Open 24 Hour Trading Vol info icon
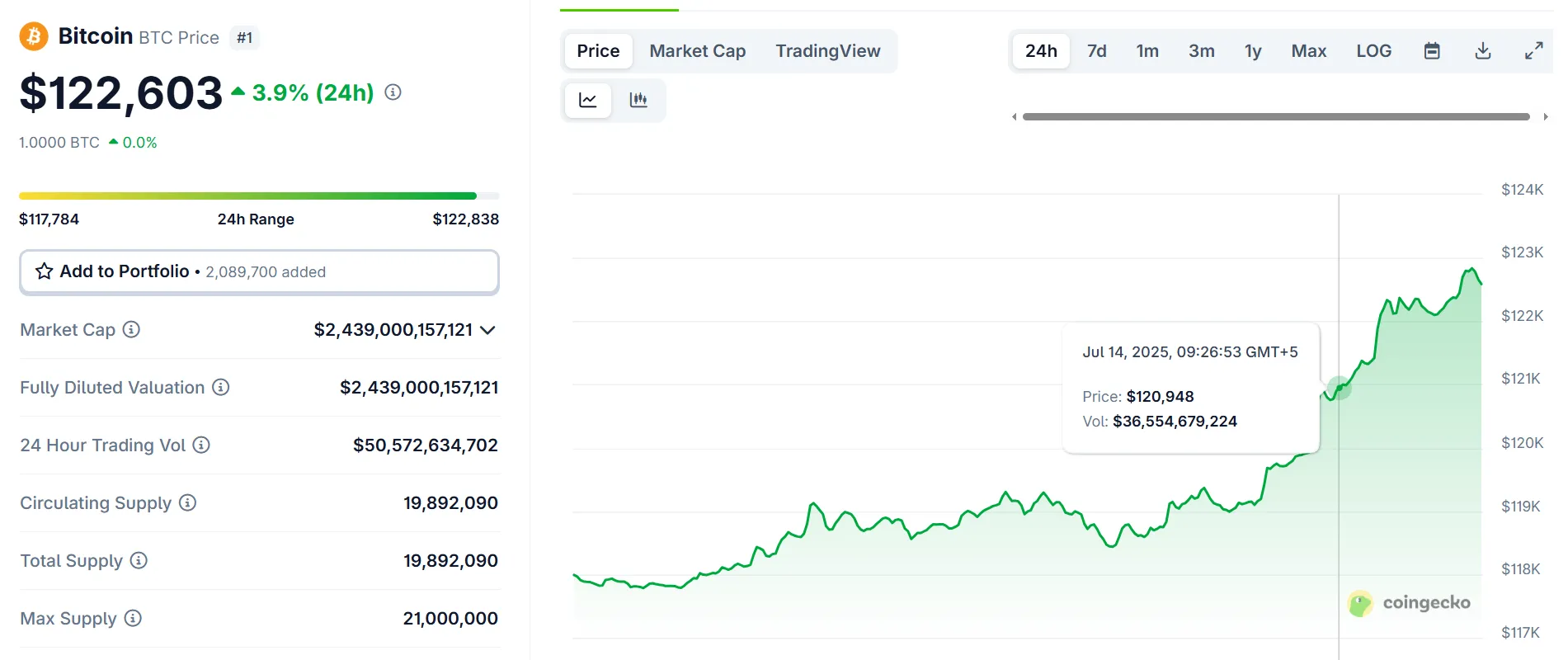 click(201, 445)
